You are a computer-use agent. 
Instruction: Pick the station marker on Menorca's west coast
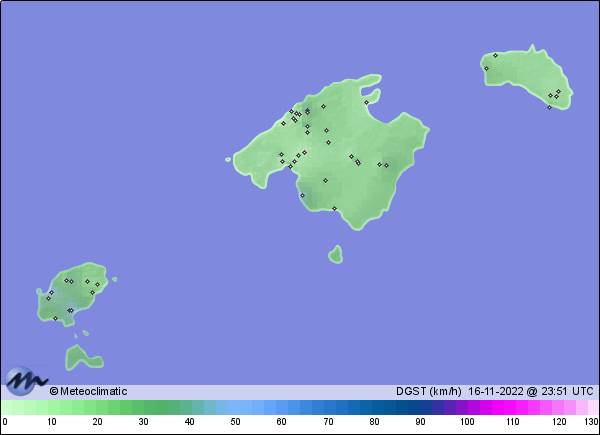pyautogui.click(x=486, y=68)
